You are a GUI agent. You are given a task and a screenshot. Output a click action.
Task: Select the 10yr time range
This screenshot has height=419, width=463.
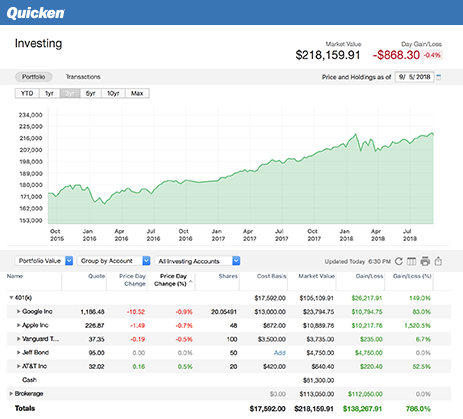(x=113, y=93)
